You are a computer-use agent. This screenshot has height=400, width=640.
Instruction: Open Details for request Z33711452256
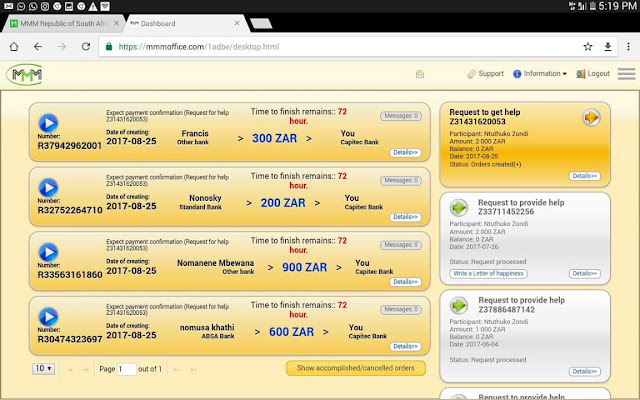tap(584, 273)
